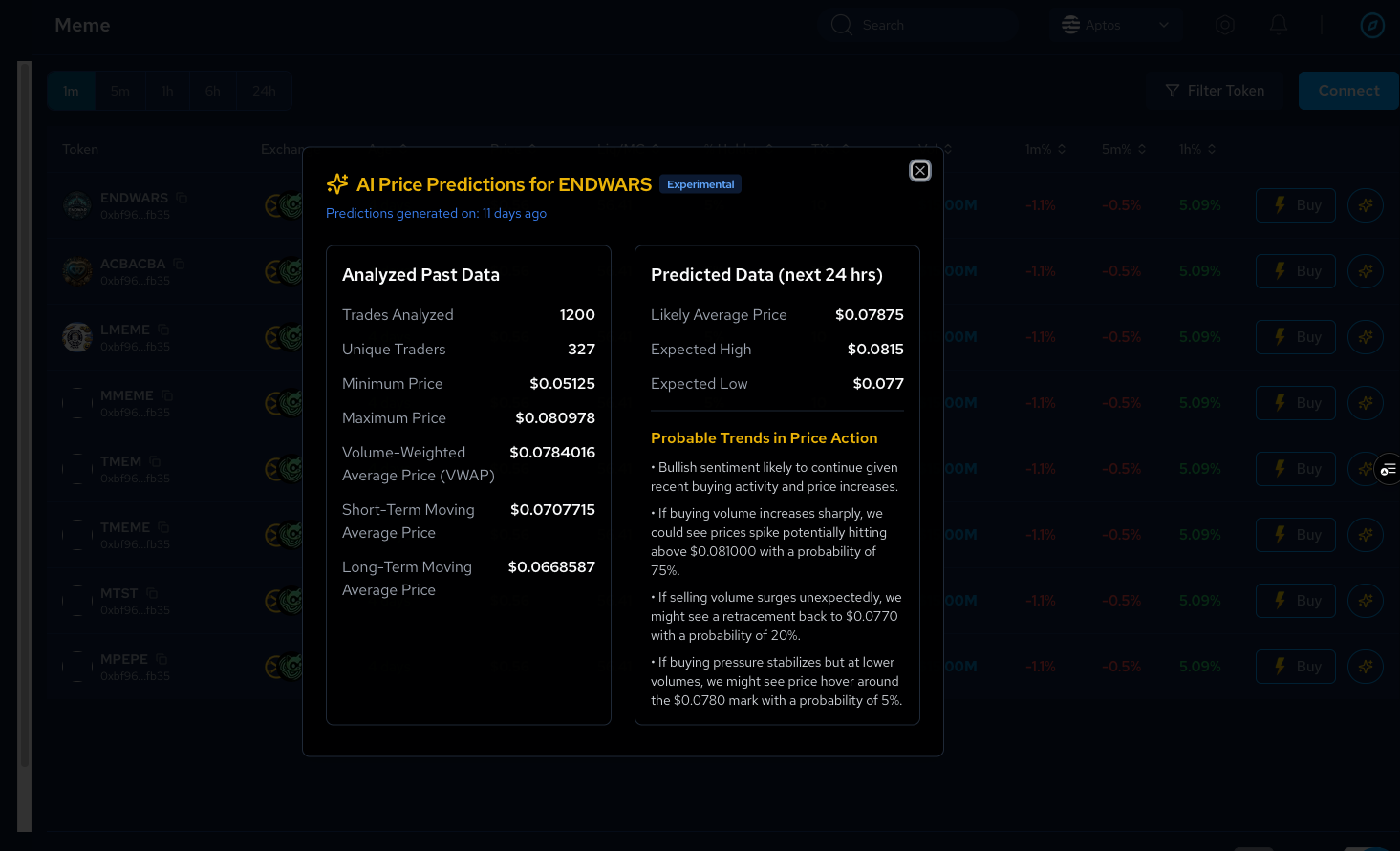Open the Filter Token button
The height and width of the screenshot is (851, 1400).
1215,91
